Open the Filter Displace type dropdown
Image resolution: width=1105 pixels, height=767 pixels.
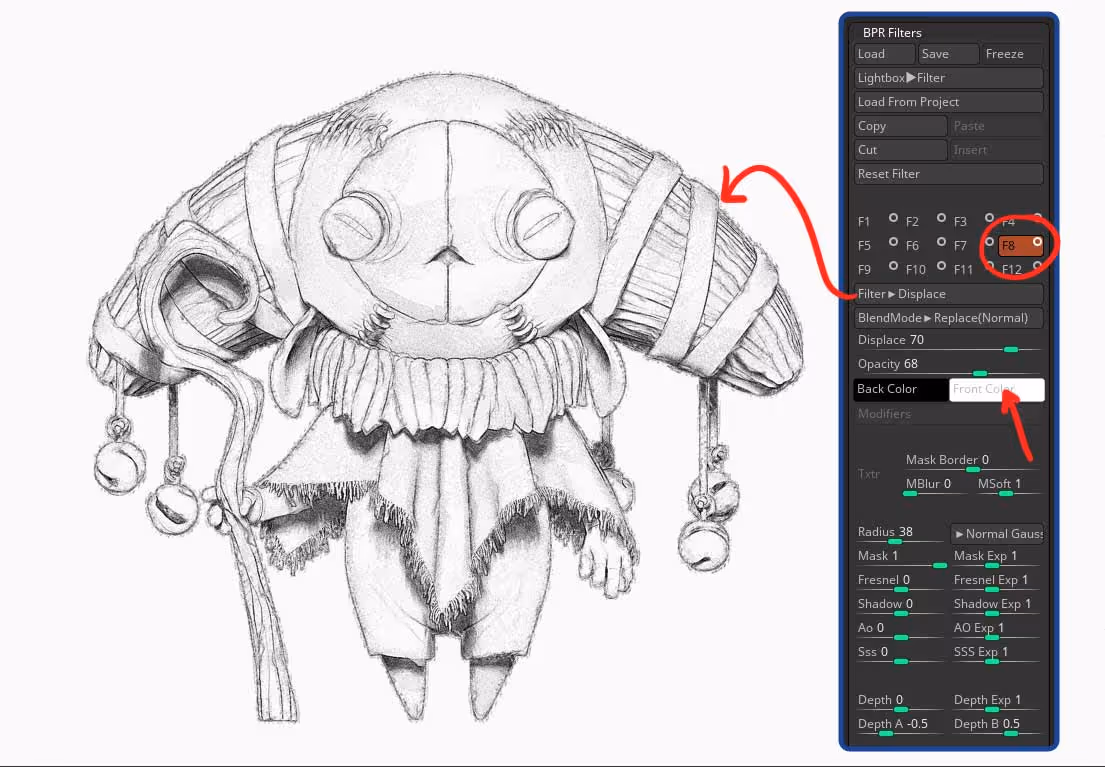click(x=949, y=294)
